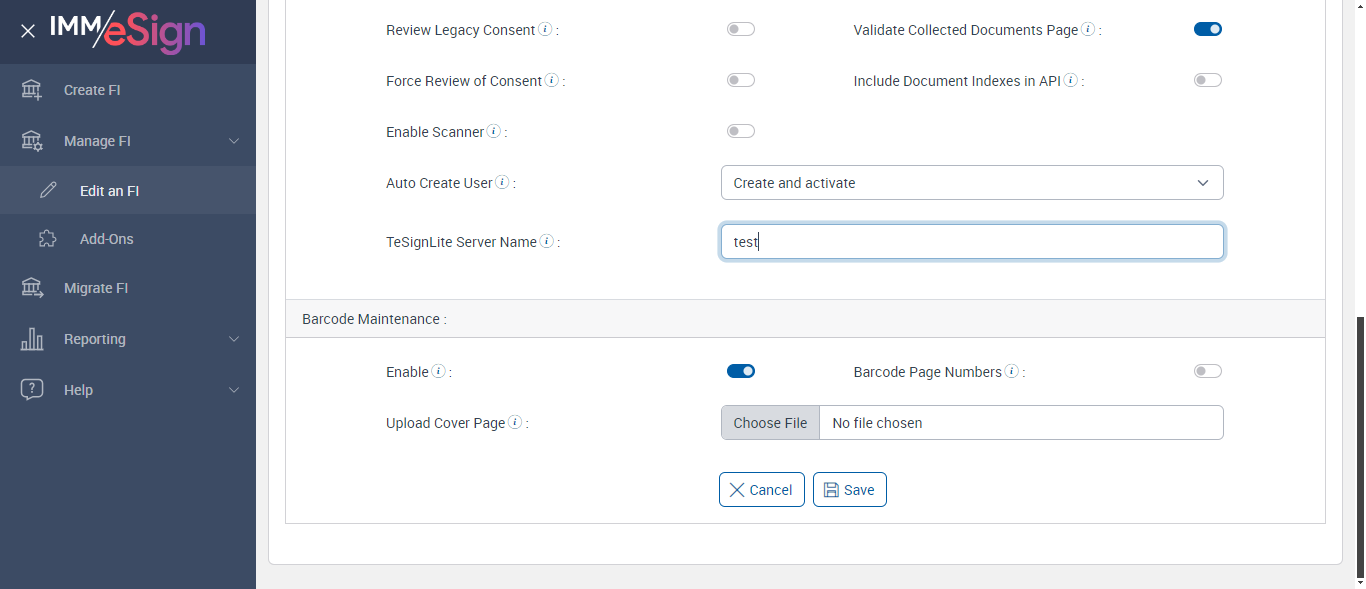This screenshot has width=1366, height=589.
Task: Click the info icon next to Auto Create User
Action: 502,183
